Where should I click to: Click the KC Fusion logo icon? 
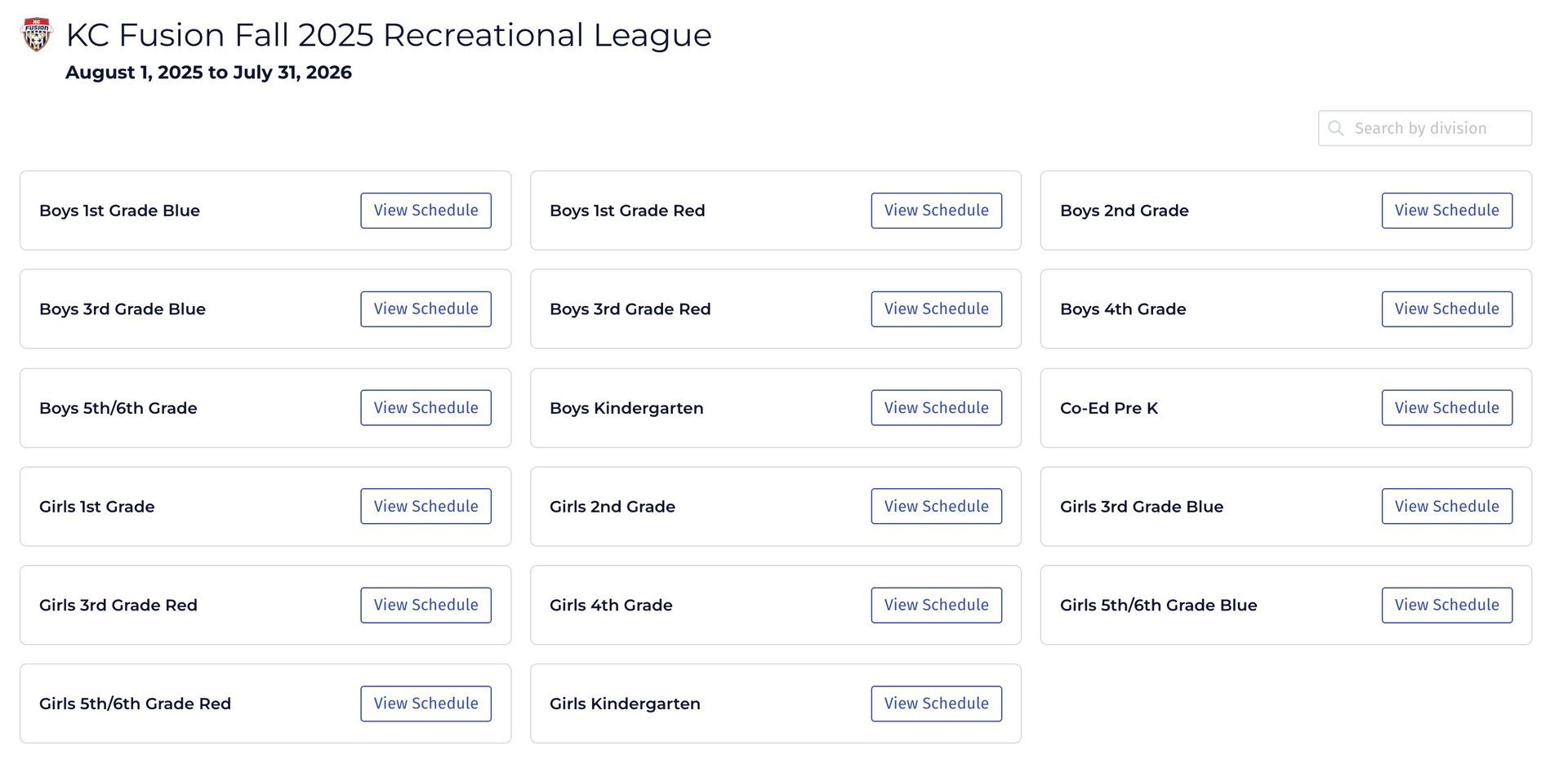(37, 34)
